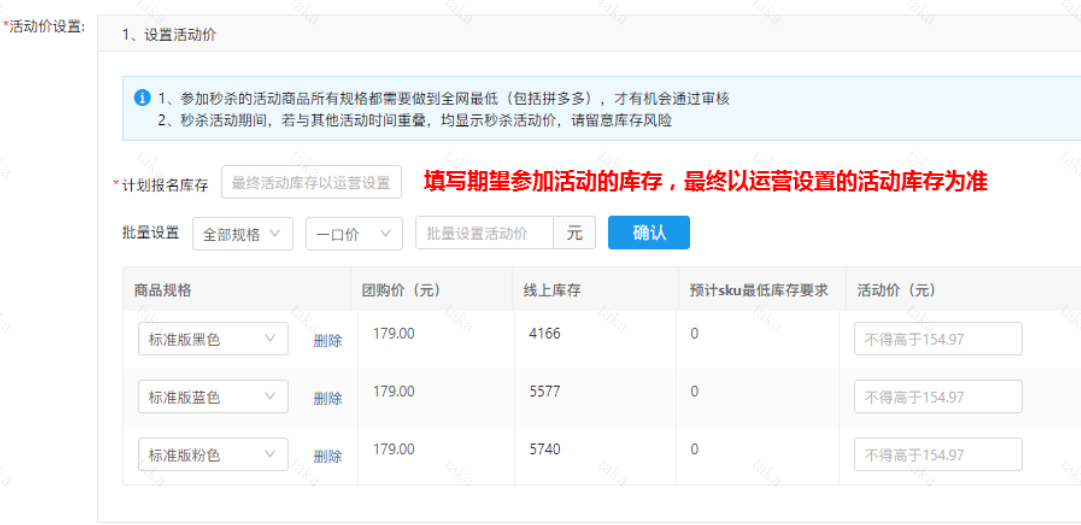
Task: Click activity price field for 标准版蓝色
Action: click(x=938, y=397)
